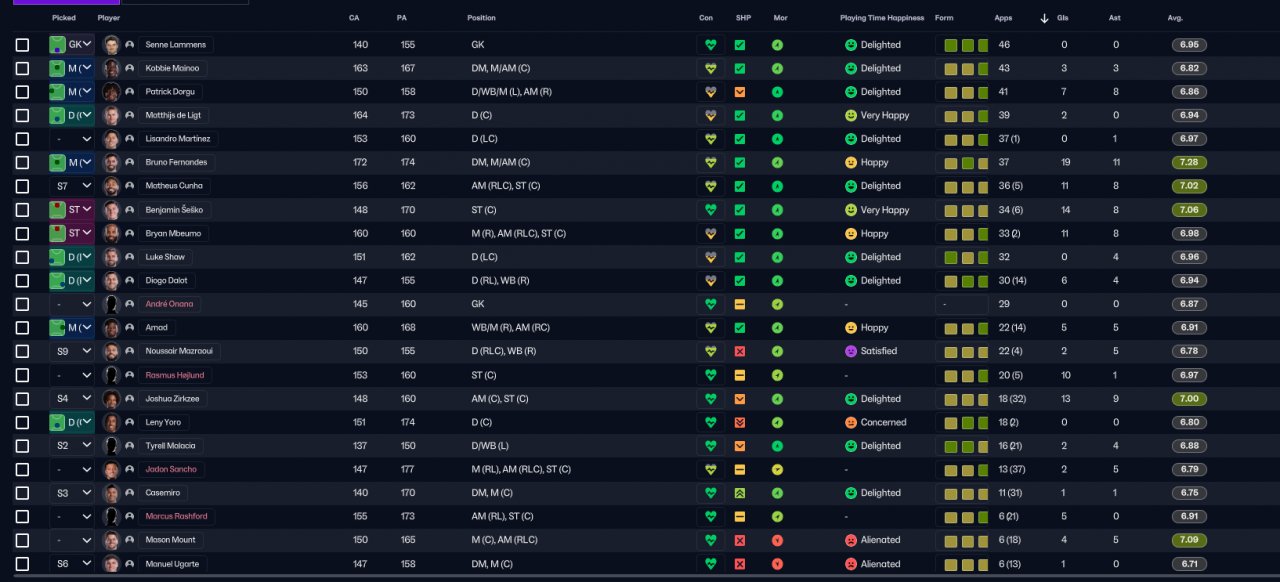Viewport: 1280px width, 582px height.
Task: Tick the checkbox for Matthijs de Ligt
Action: click(22, 115)
